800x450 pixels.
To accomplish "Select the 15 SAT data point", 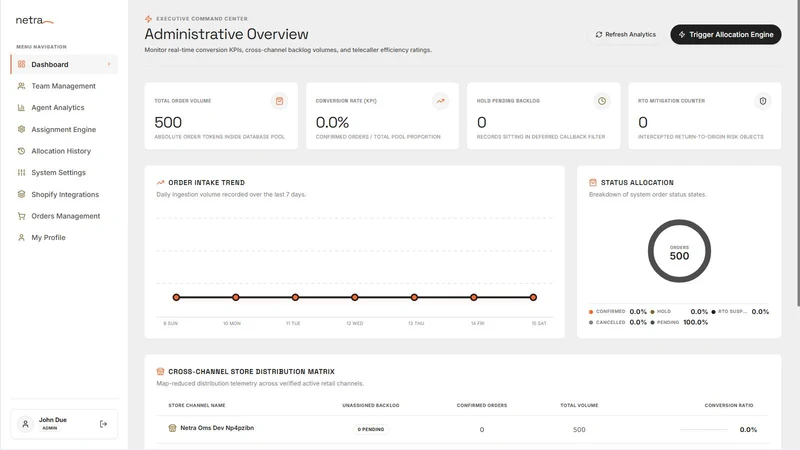I will (x=533, y=297).
